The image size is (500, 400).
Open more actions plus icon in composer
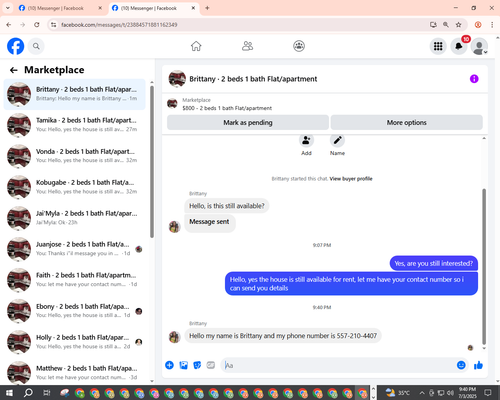[x=169, y=365]
